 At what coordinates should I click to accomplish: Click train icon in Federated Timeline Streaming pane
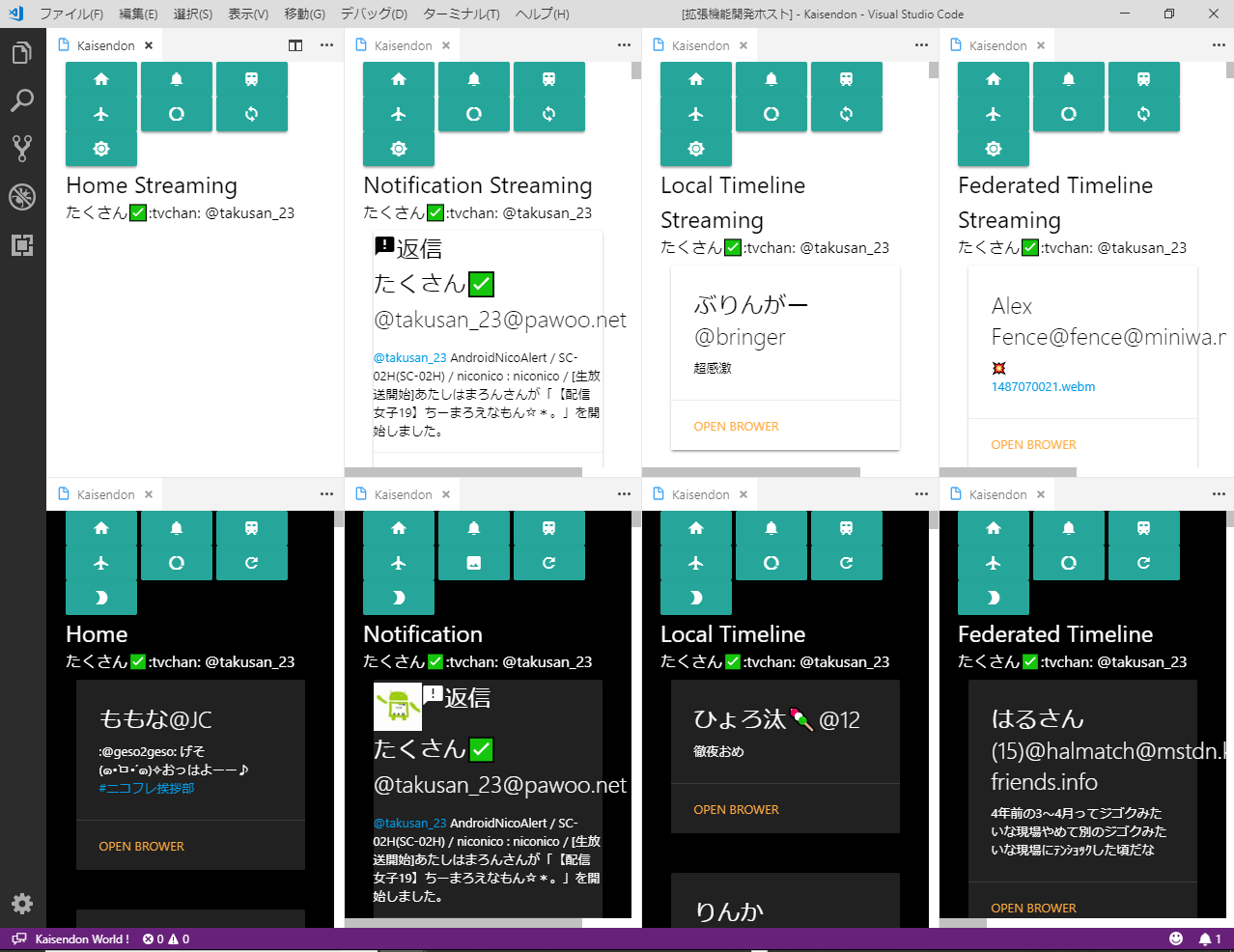point(1144,79)
